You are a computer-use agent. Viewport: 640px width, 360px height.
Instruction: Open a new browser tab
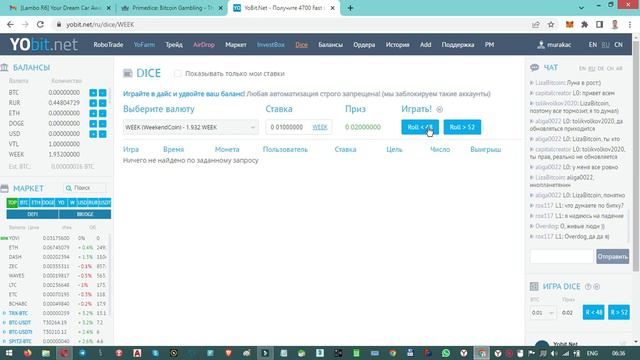coord(350,8)
